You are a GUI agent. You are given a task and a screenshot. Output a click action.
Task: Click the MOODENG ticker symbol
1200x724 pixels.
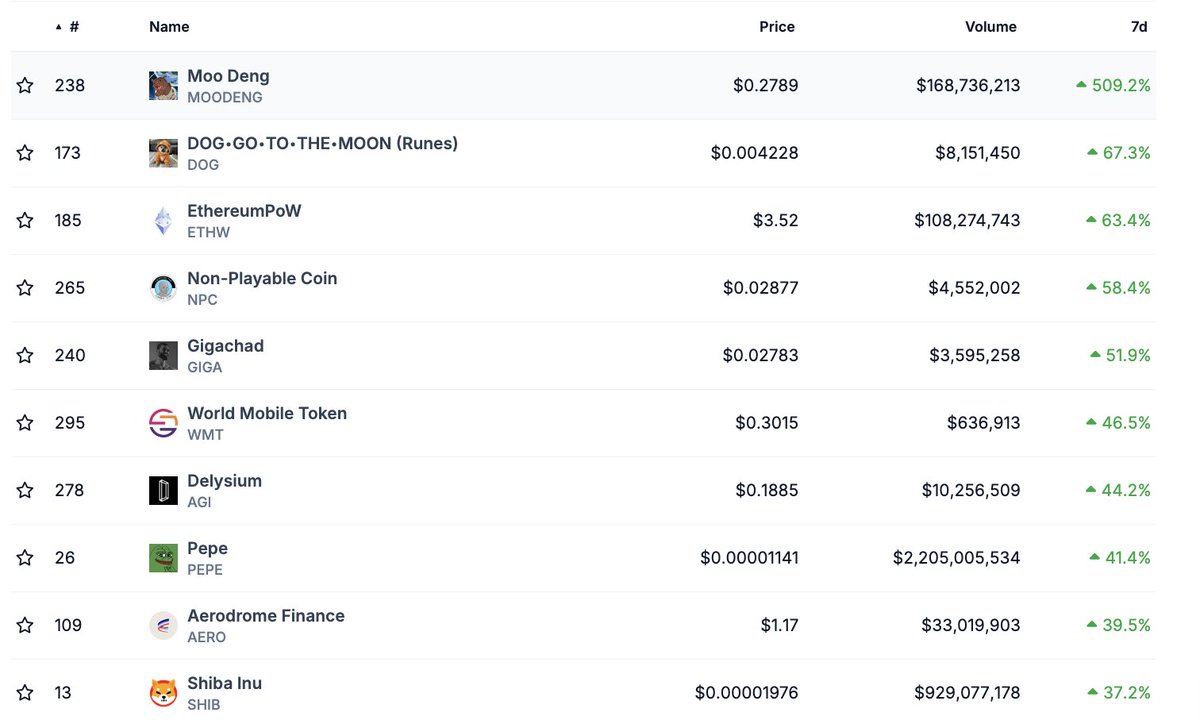click(x=225, y=98)
